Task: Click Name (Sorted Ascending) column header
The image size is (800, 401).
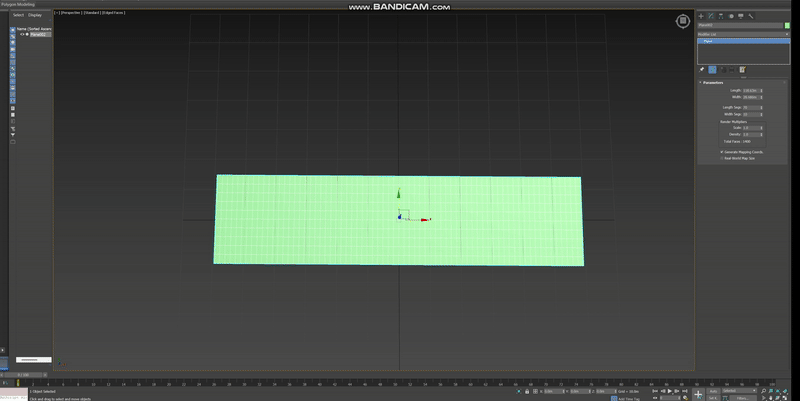Action: (x=34, y=29)
